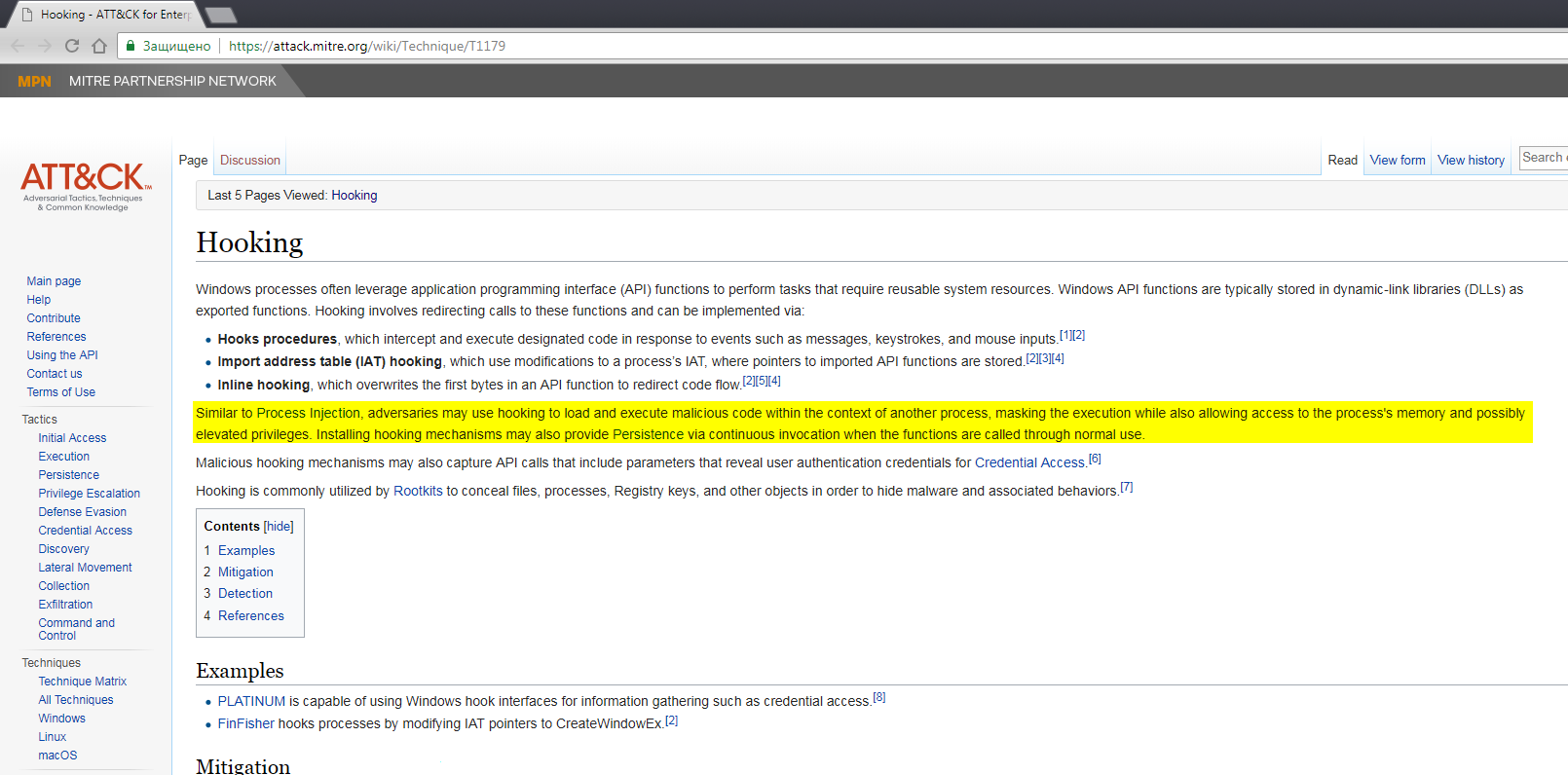1568x775 pixels.
Task: Open the PLATINUM group link
Action: pos(251,702)
